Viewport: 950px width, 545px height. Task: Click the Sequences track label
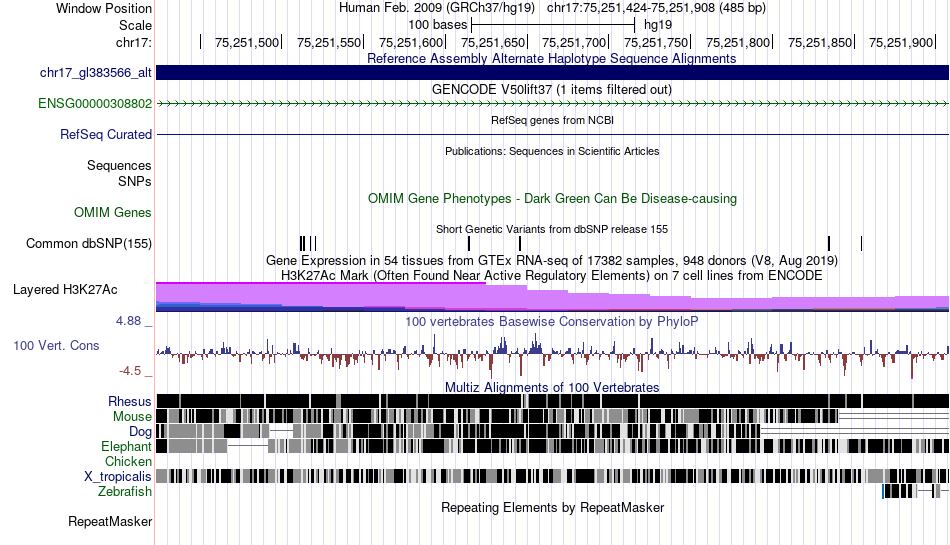click(119, 165)
